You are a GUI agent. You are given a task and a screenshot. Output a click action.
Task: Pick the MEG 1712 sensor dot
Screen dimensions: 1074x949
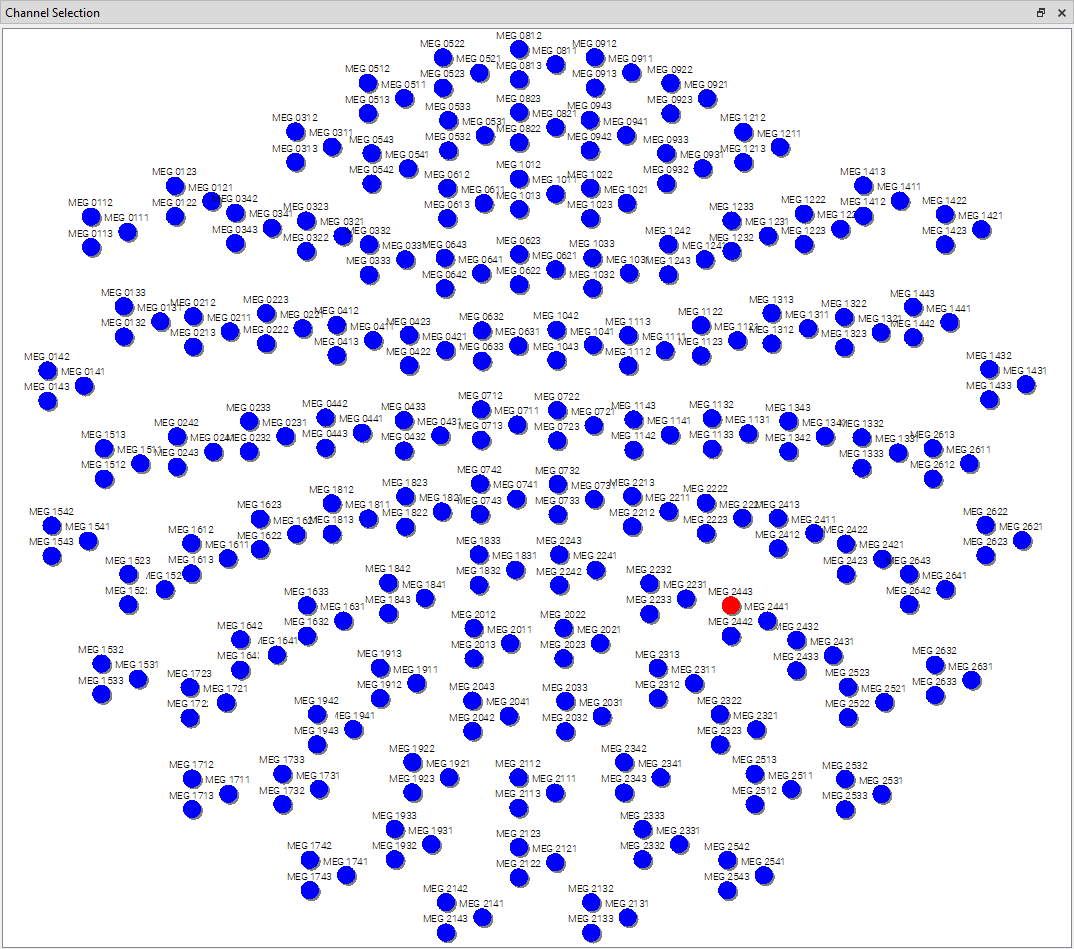[x=192, y=778]
